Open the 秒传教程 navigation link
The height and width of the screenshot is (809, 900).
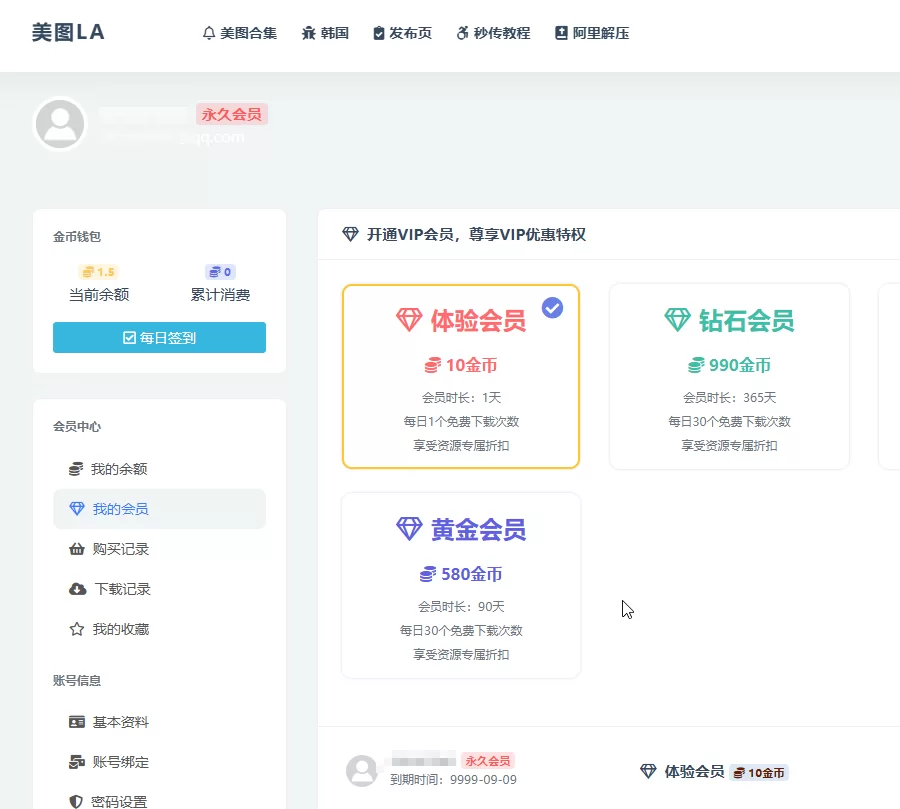(x=494, y=33)
